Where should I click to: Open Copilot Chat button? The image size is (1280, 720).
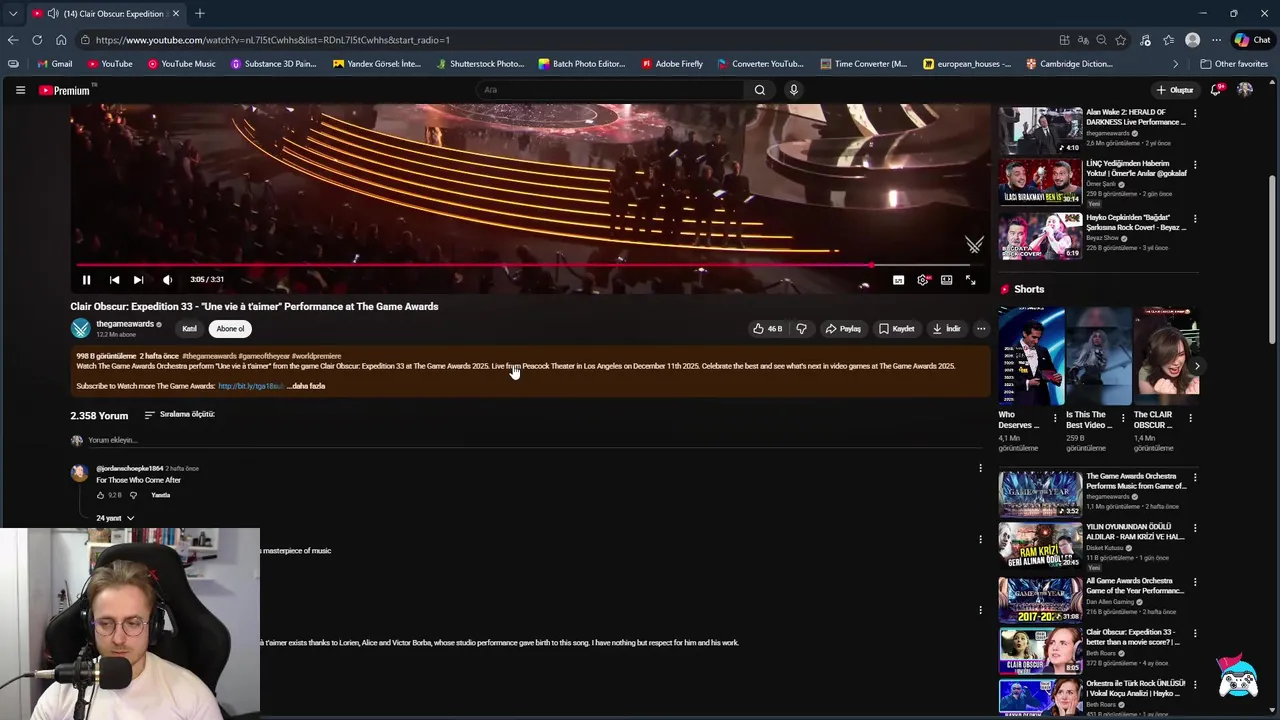[x=1252, y=40]
